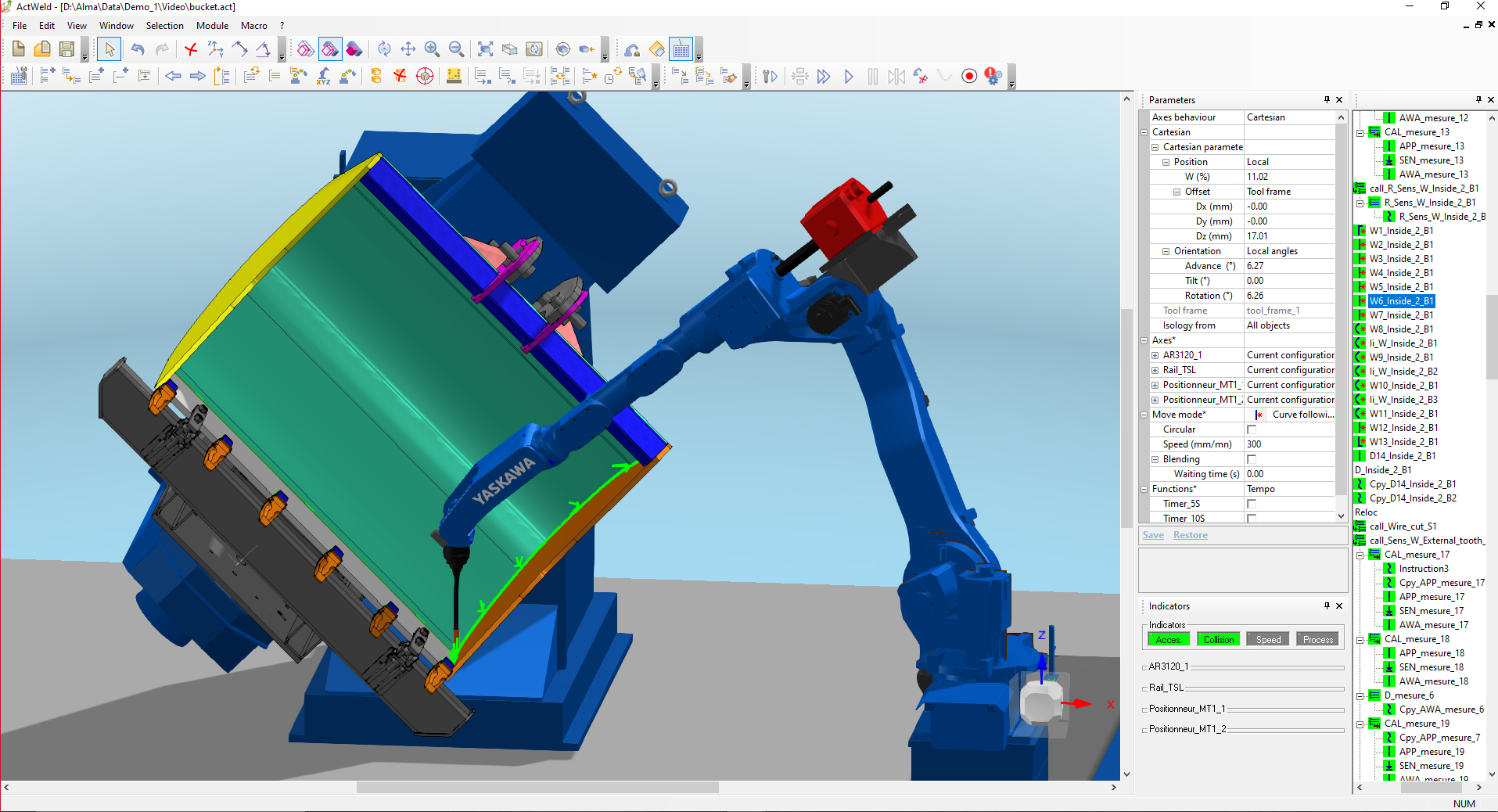The height and width of the screenshot is (812, 1498).
Task: Pin the Parameters panel
Action: click(x=1327, y=99)
